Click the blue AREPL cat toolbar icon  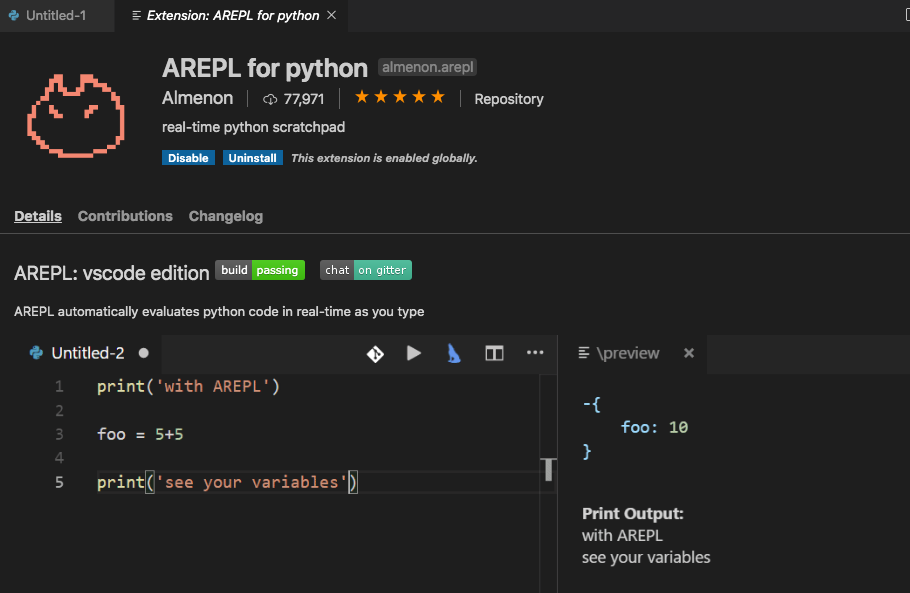point(454,353)
